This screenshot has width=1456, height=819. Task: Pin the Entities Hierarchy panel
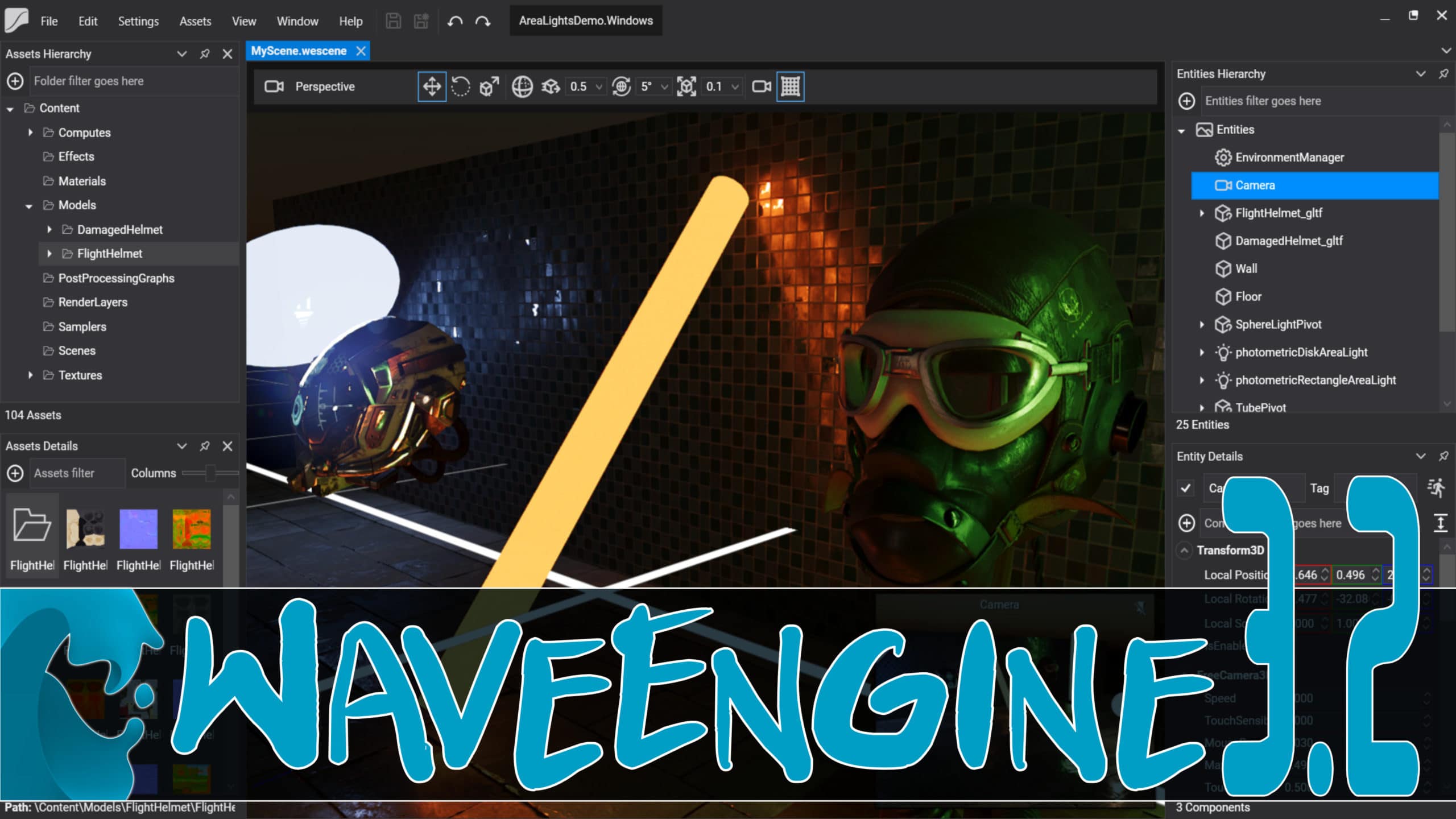pos(1443,73)
